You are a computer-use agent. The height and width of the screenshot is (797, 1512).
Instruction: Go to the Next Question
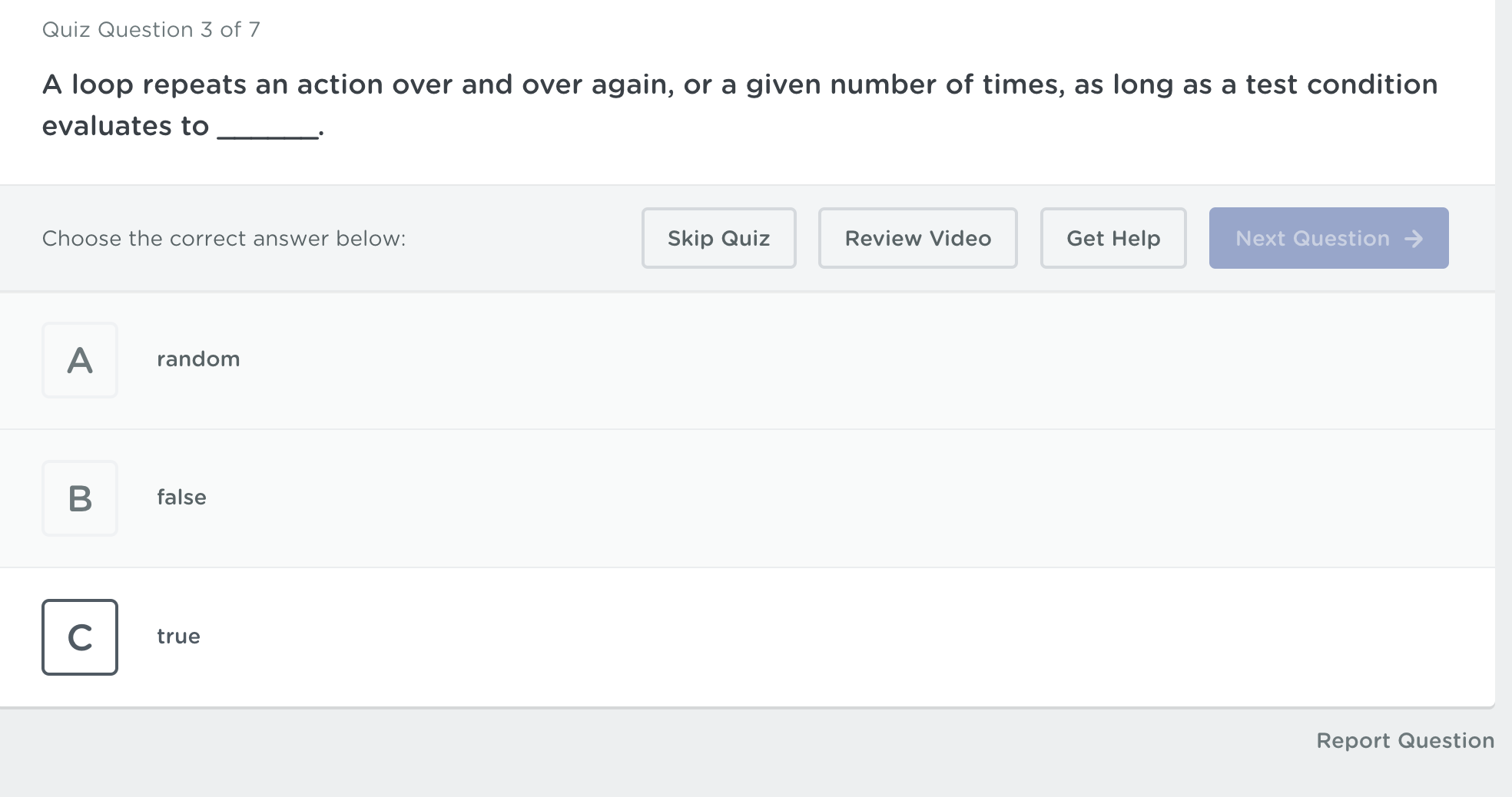click(1329, 238)
